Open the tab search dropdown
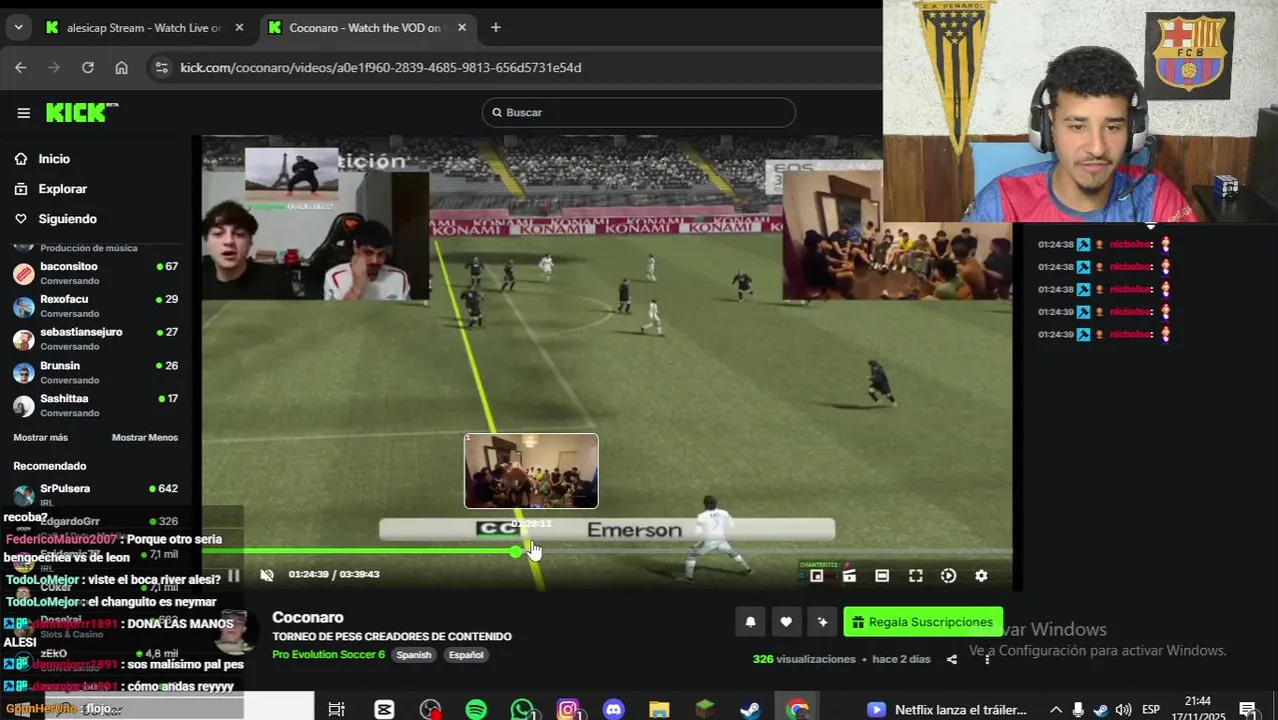Viewport: 1278px width, 720px height. tap(18, 28)
